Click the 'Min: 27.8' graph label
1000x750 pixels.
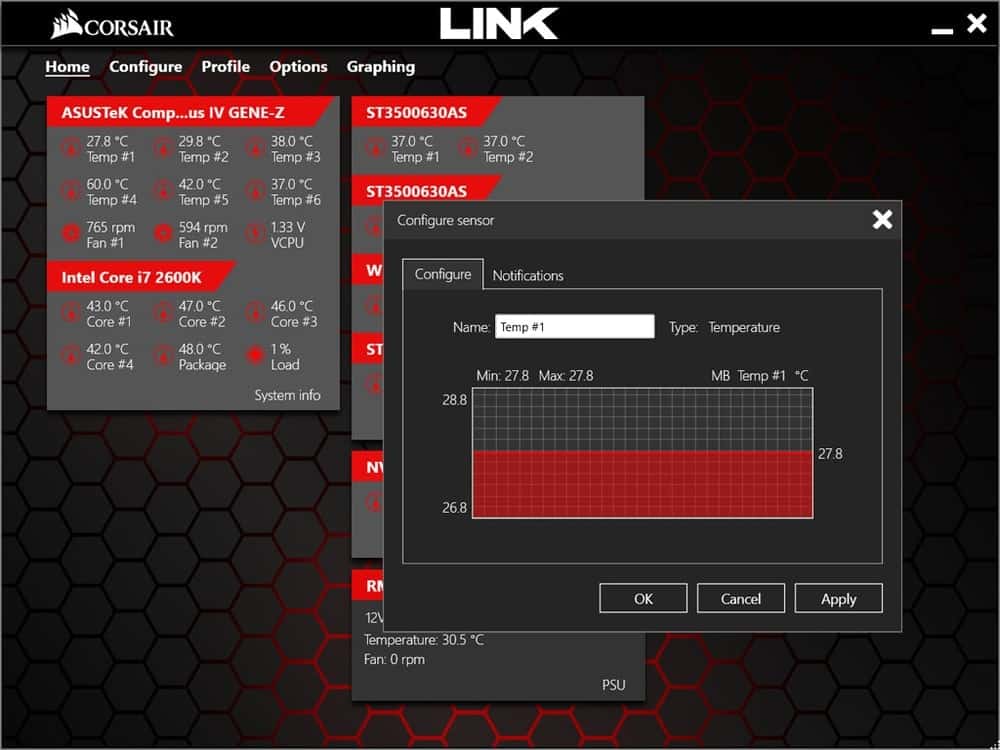tap(503, 376)
